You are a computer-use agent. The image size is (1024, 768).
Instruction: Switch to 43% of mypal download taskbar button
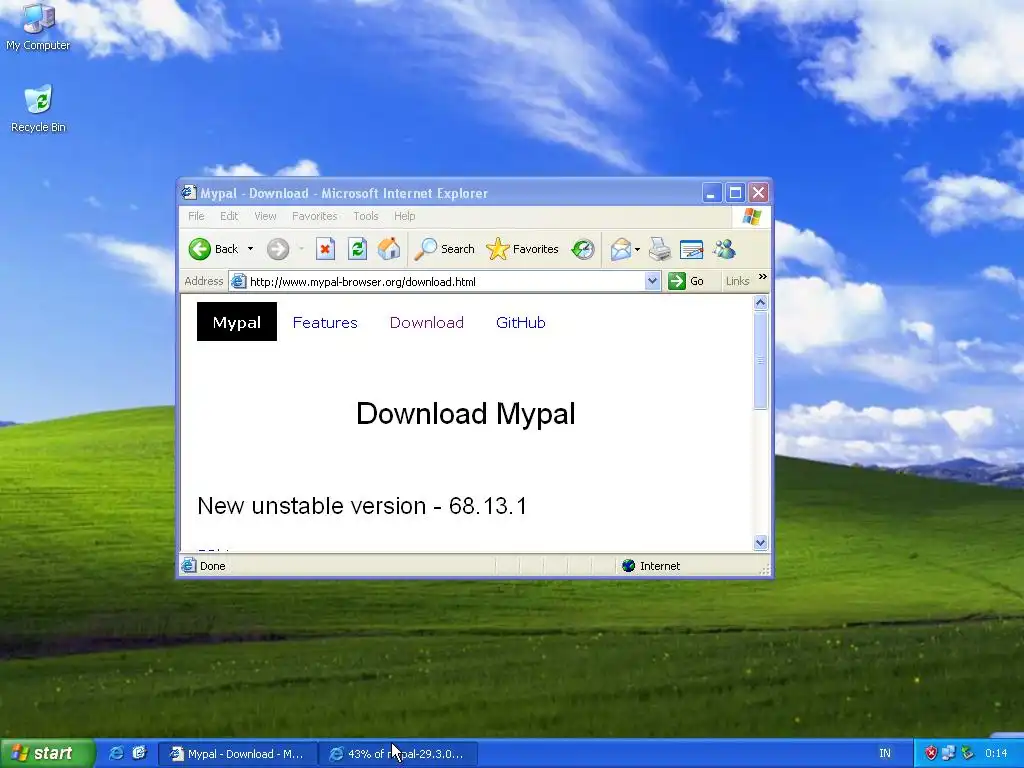pos(398,754)
